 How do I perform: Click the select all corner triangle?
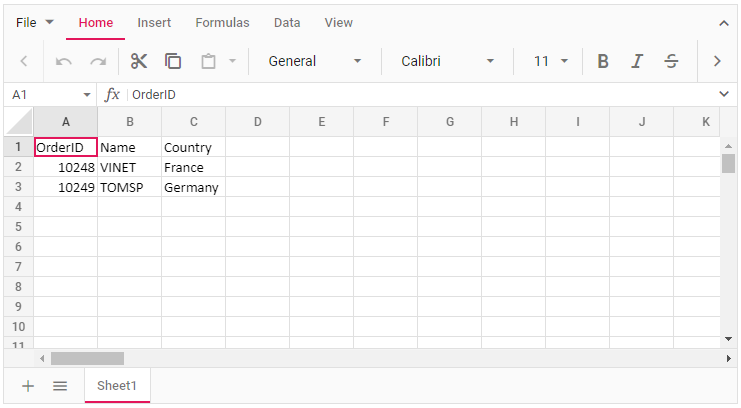20,122
